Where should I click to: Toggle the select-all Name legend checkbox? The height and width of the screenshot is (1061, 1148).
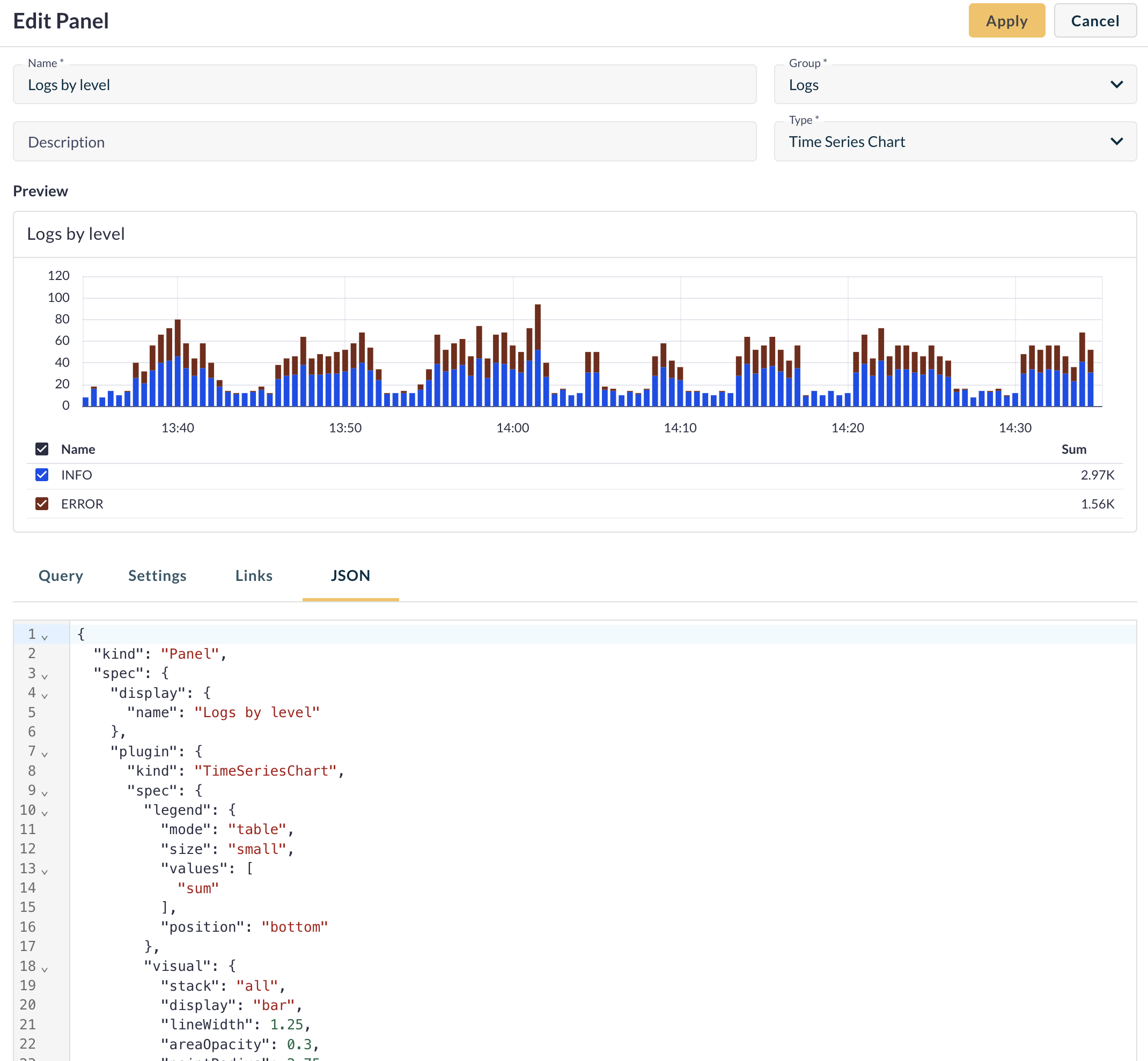(42, 449)
